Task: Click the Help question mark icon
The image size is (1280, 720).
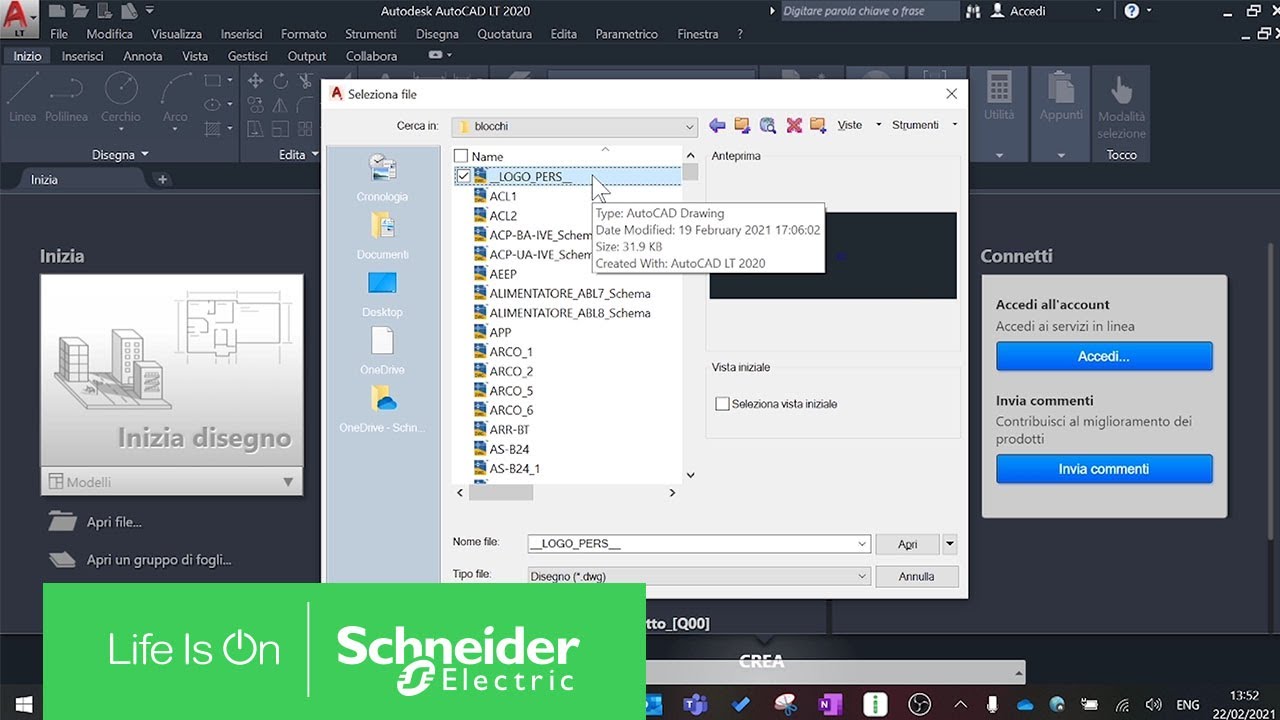Action: click(x=1131, y=11)
